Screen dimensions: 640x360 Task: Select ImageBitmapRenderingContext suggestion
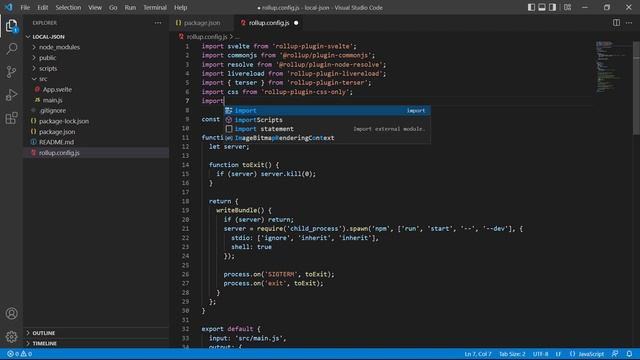pos(327,138)
